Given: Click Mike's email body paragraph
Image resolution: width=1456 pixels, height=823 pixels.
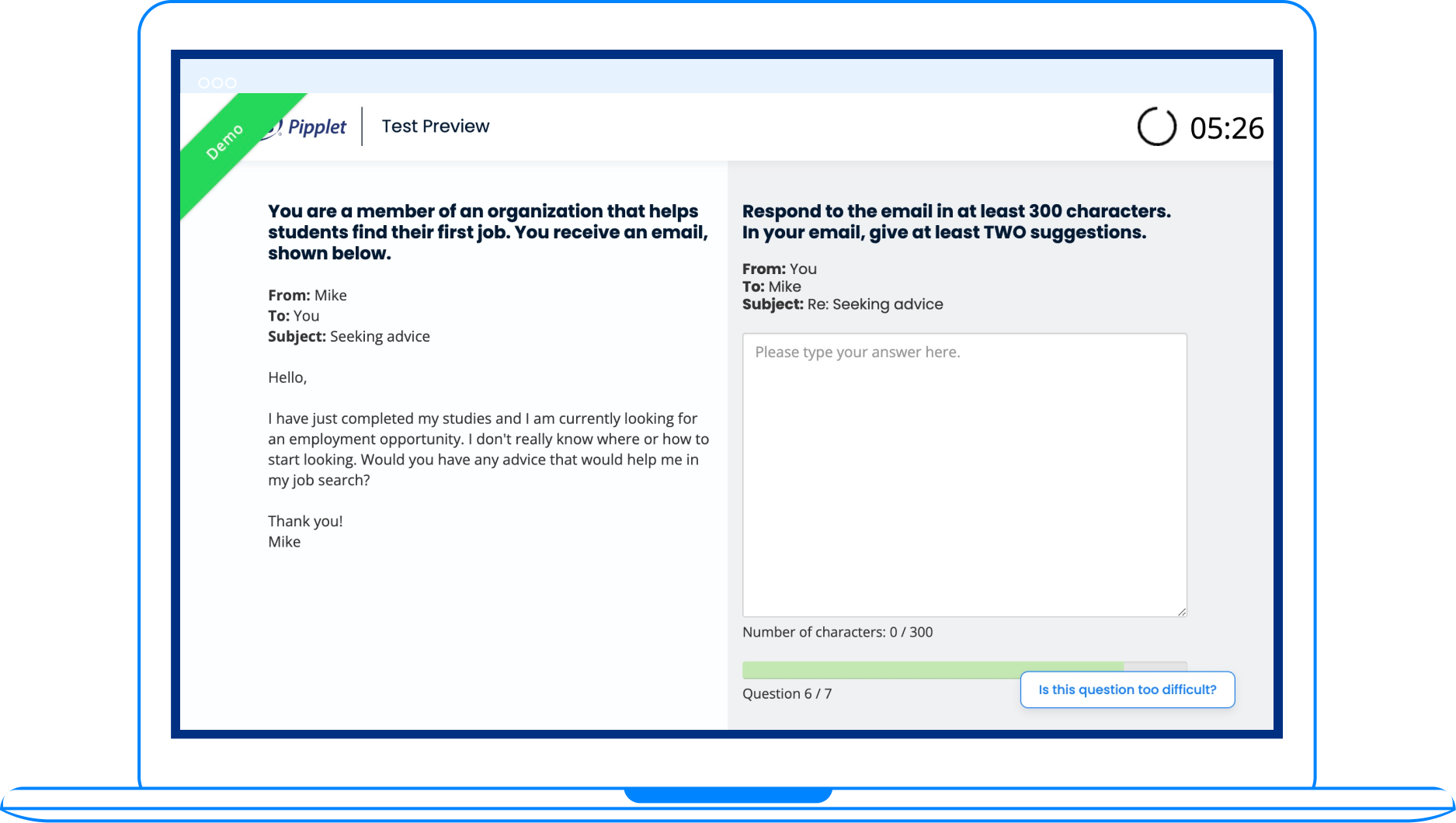Looking at the screenshot, I should coord(488,449).
